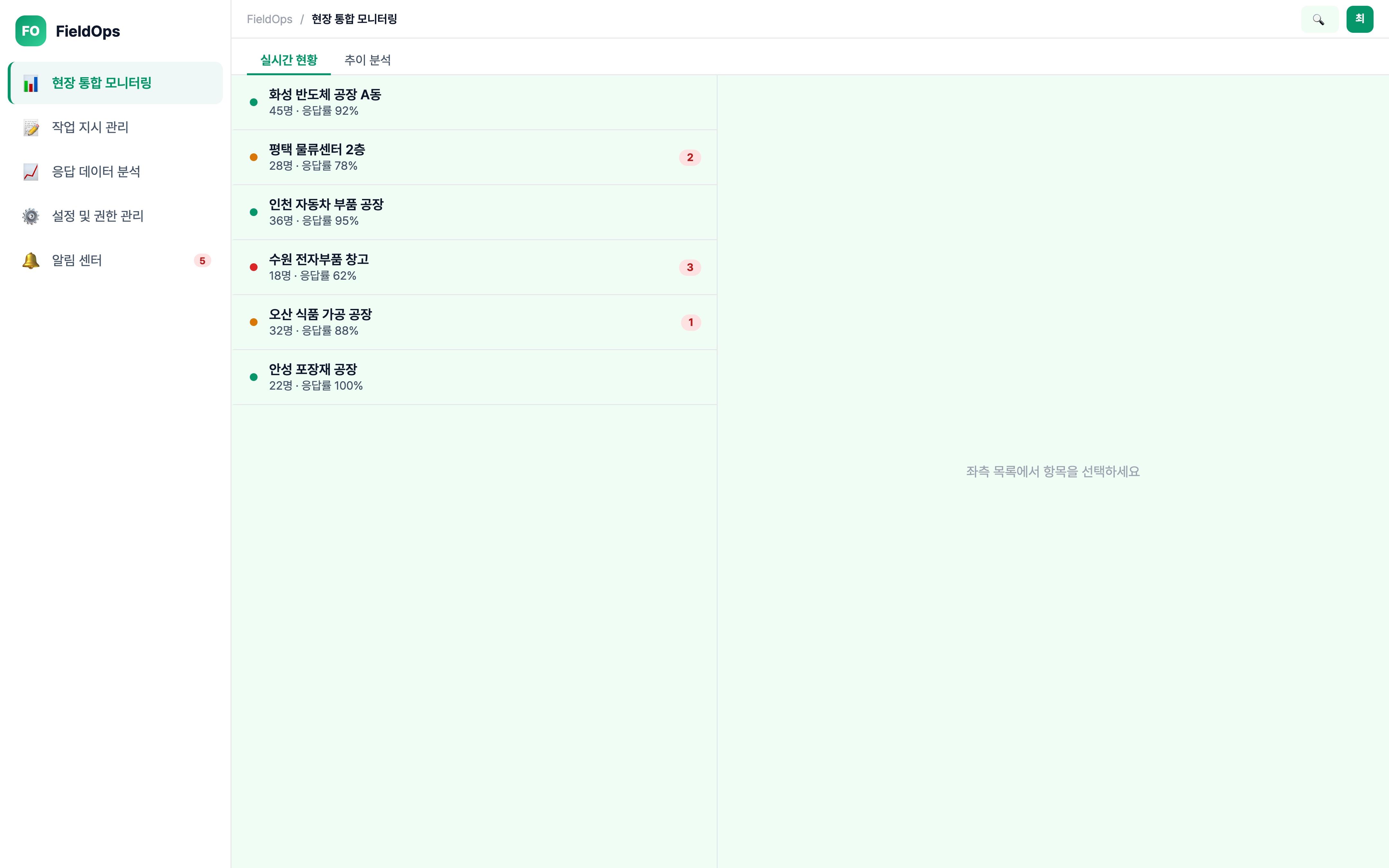The image size is (1389, 868).
Task: Open the 작업 지시 관리 menu item
Action: pyautogui.click(x=90, y=127)
